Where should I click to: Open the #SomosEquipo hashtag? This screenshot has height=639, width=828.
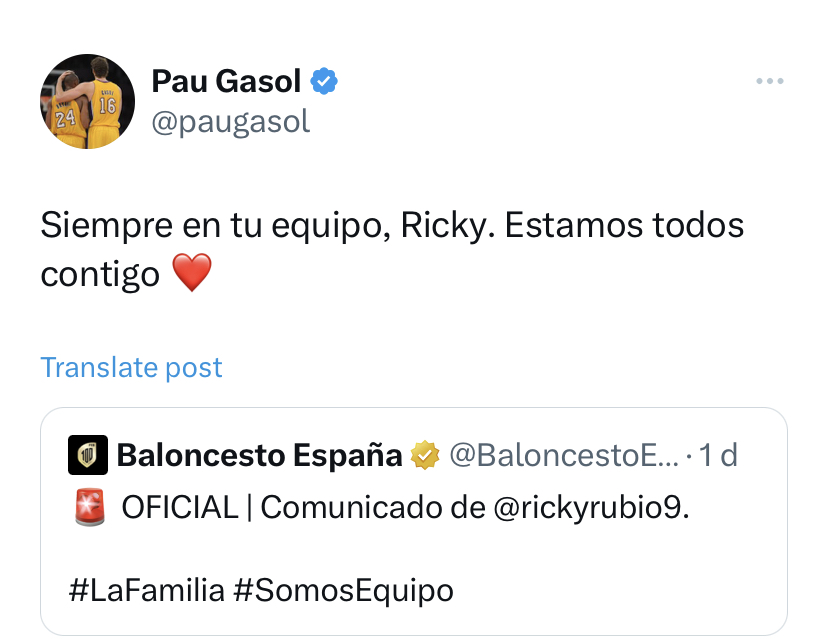pos(343,590)
